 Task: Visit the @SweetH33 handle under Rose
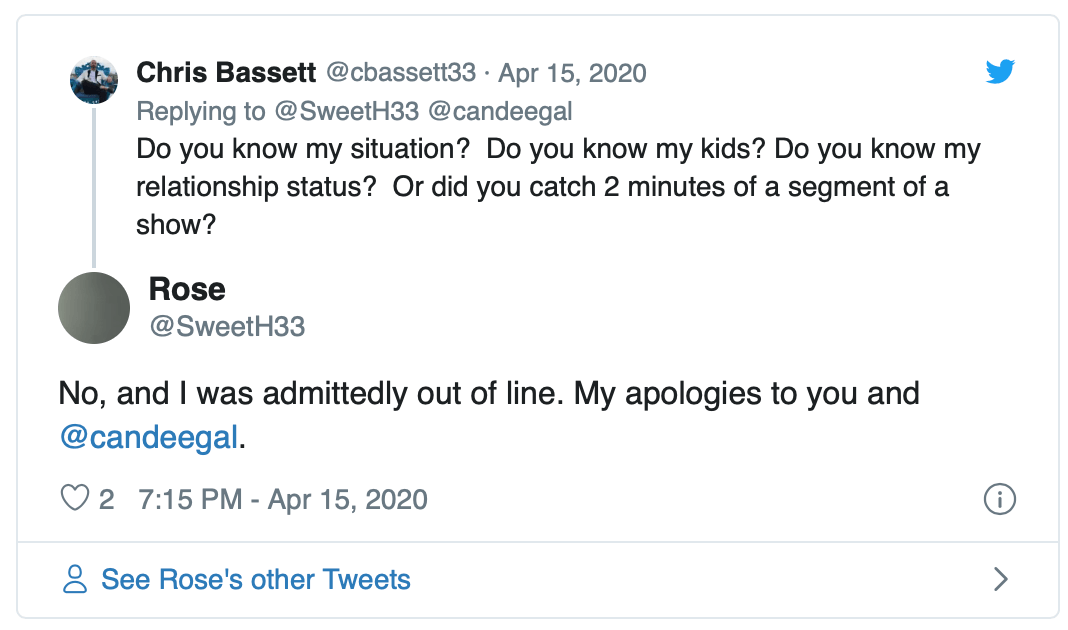click(x=227, y=326)
